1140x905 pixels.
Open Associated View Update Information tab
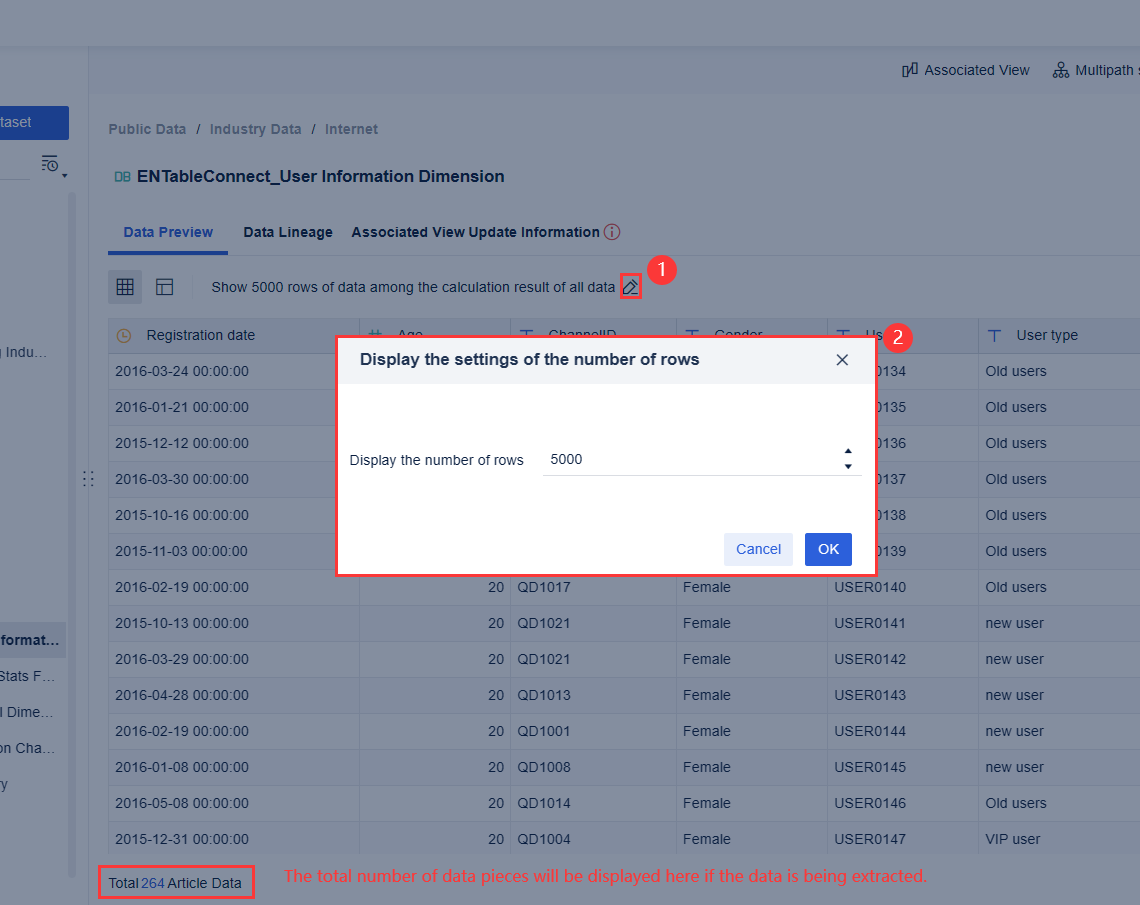(x=475, y=232)
